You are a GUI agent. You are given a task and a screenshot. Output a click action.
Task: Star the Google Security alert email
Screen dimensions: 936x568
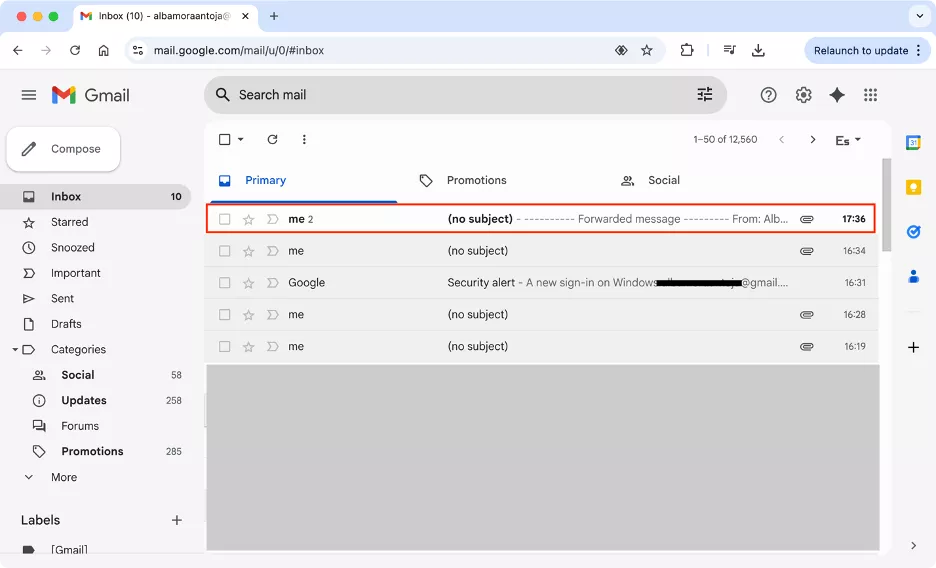pyautogui.click(x=248, y=283)
